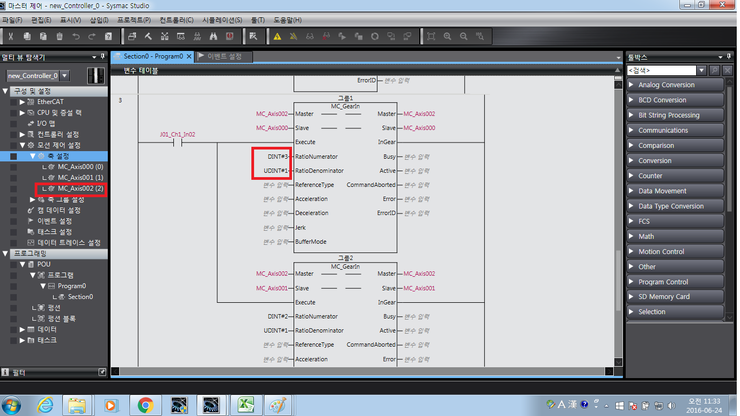Open Google Chrome from the taskbar

145,405
